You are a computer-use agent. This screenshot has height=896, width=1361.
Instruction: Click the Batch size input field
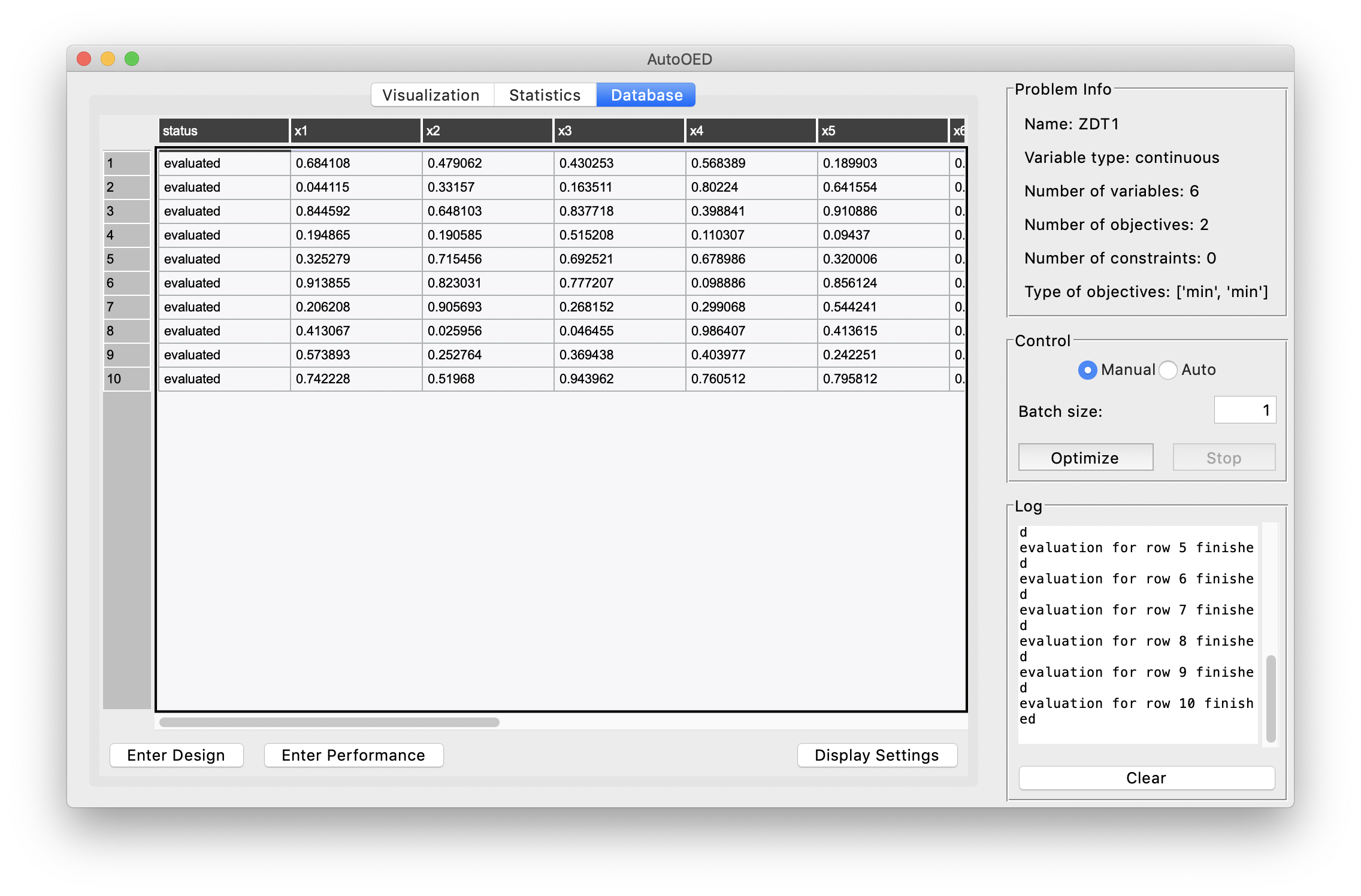click(1244, 410)
